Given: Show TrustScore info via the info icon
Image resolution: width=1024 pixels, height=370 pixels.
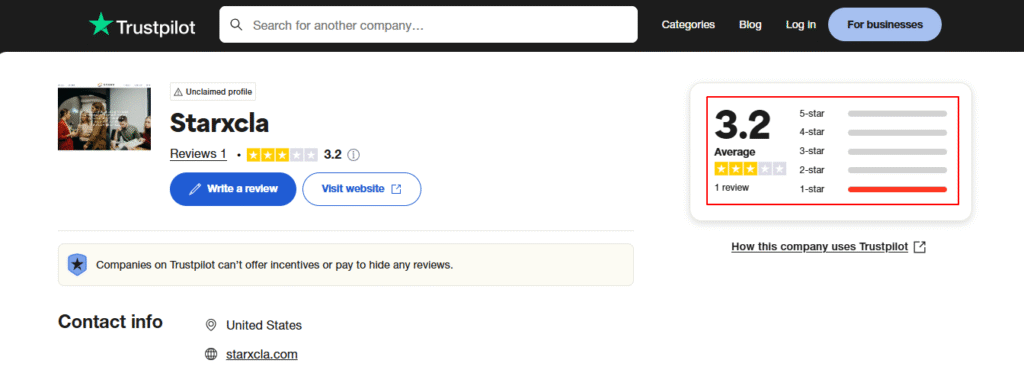Looking at the screenshot, I should [353, 155].
